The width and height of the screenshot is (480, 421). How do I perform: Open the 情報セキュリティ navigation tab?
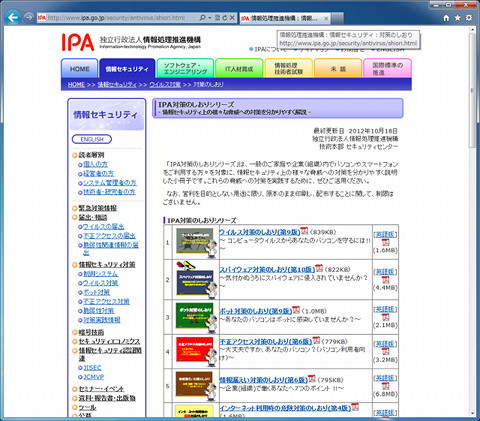(x=127, y=68)
